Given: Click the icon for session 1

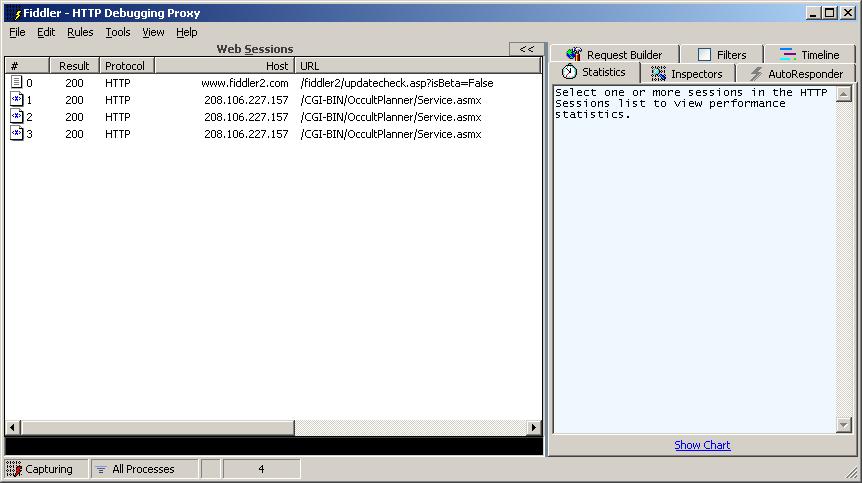Looking at the screenshot, I should [x=16, y=100].
